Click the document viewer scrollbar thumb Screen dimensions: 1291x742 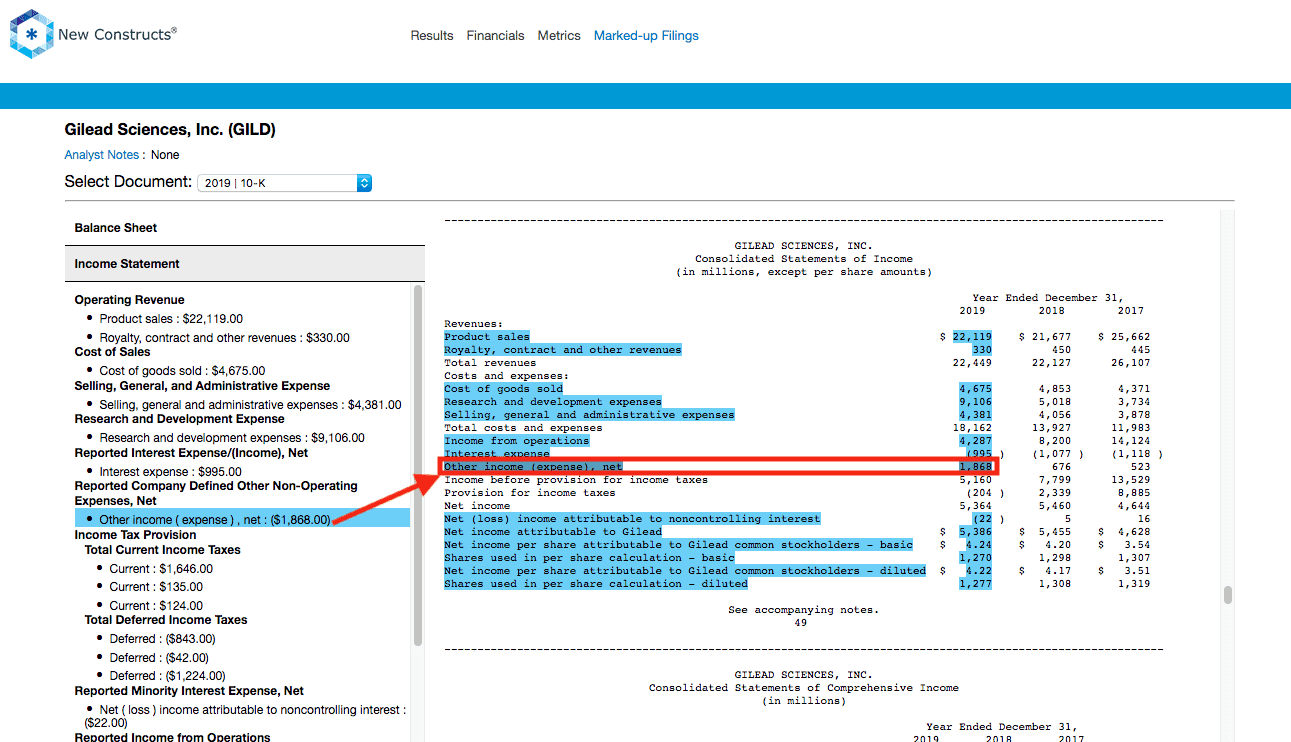[1227, 595]
